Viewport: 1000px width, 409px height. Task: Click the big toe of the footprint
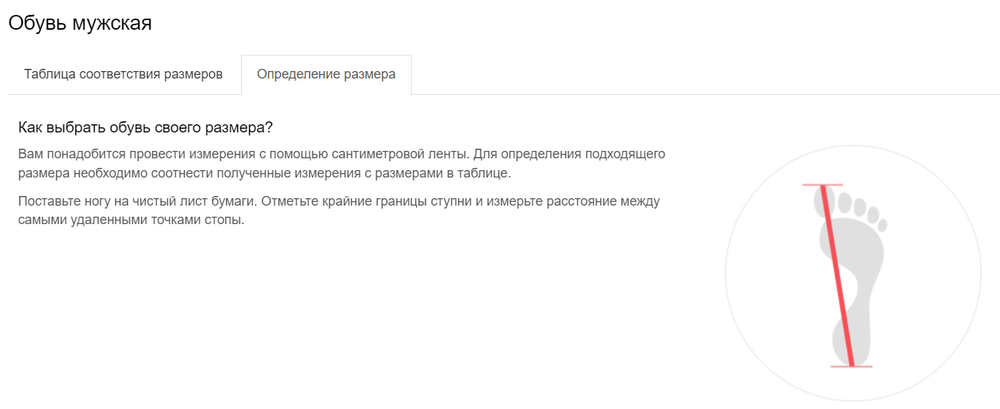click(824, 202)
